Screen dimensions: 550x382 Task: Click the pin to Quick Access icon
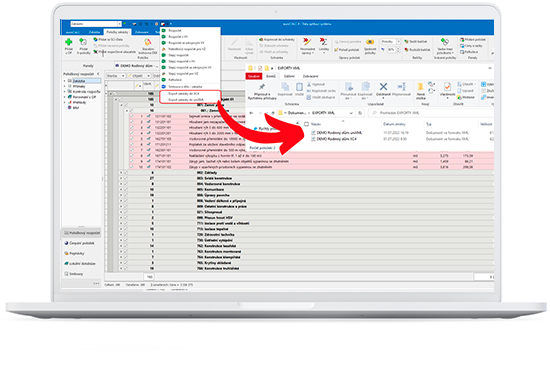pyautogui.click(x=262, y=87)
